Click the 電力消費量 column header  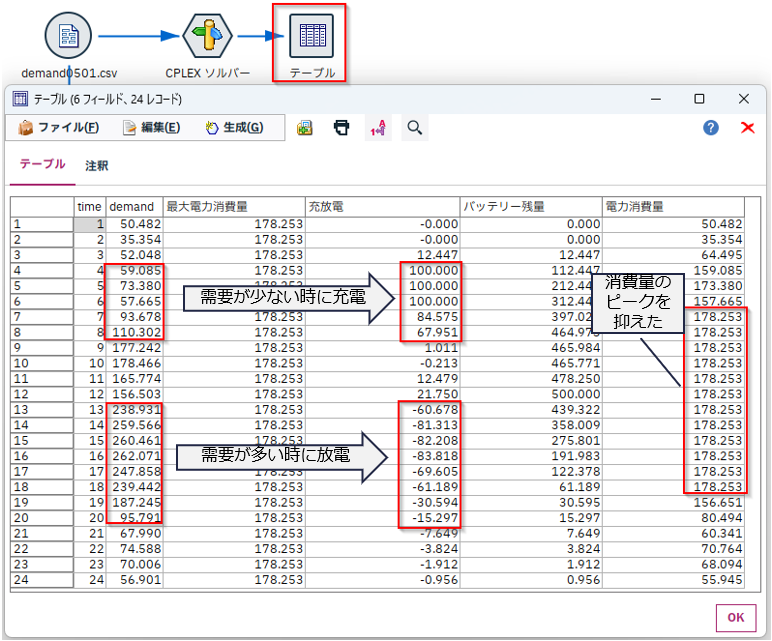[673, 207]
